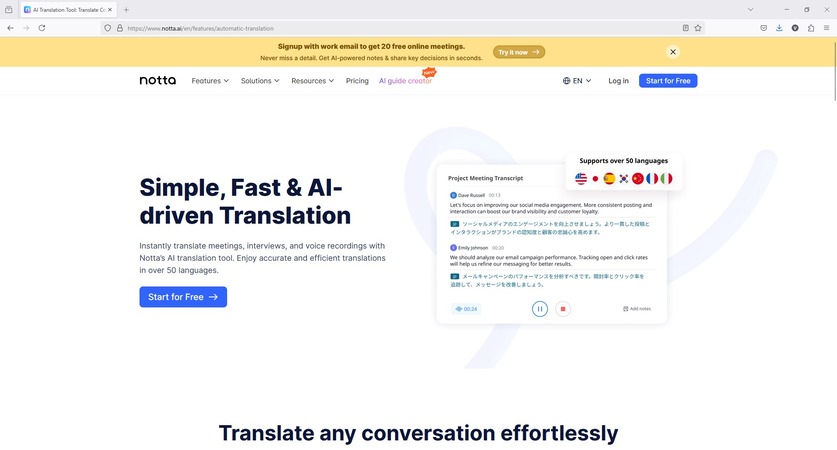Image resolution: width=837 pixels, height=450 pixels.
Task: Open the extensions puzzle icon
Action: point(810,28)
